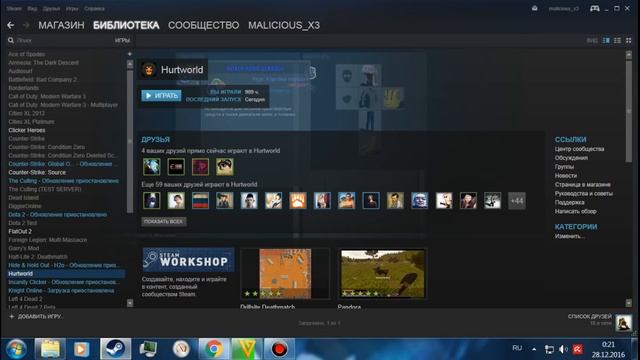
Task: Click ДОБАВИТЬ ИГРУ button
Action: [x=36, y=316]
